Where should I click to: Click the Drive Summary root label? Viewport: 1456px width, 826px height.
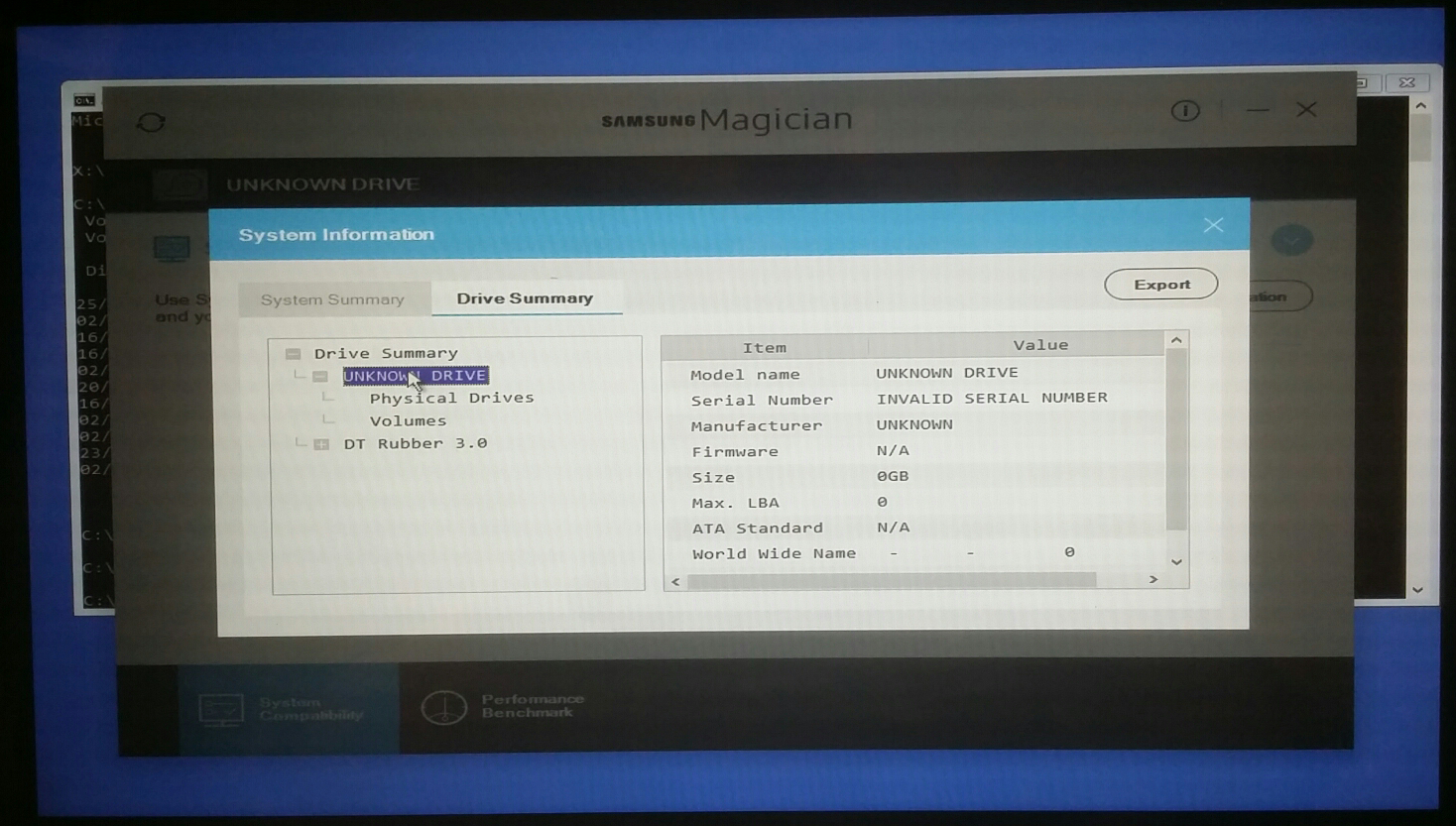[386, 353]
